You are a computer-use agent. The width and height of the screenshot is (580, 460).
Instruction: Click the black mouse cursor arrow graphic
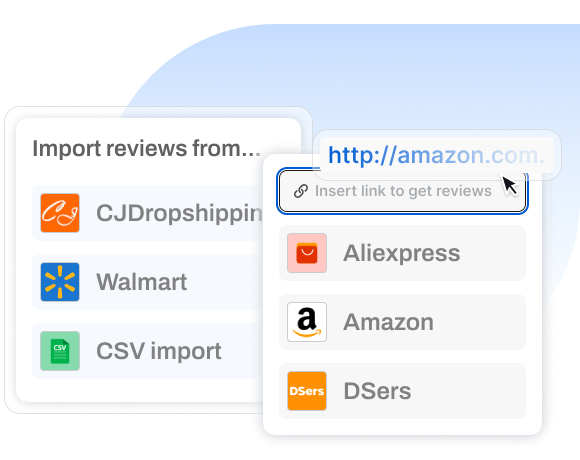pos(510,185)
